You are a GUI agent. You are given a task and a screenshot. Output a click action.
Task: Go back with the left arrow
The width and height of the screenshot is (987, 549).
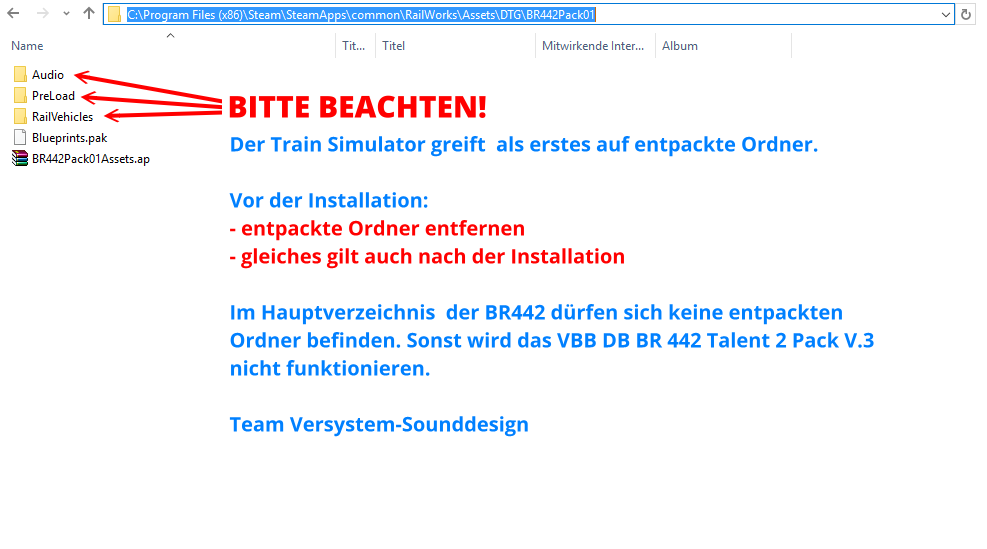click(13, 13)
